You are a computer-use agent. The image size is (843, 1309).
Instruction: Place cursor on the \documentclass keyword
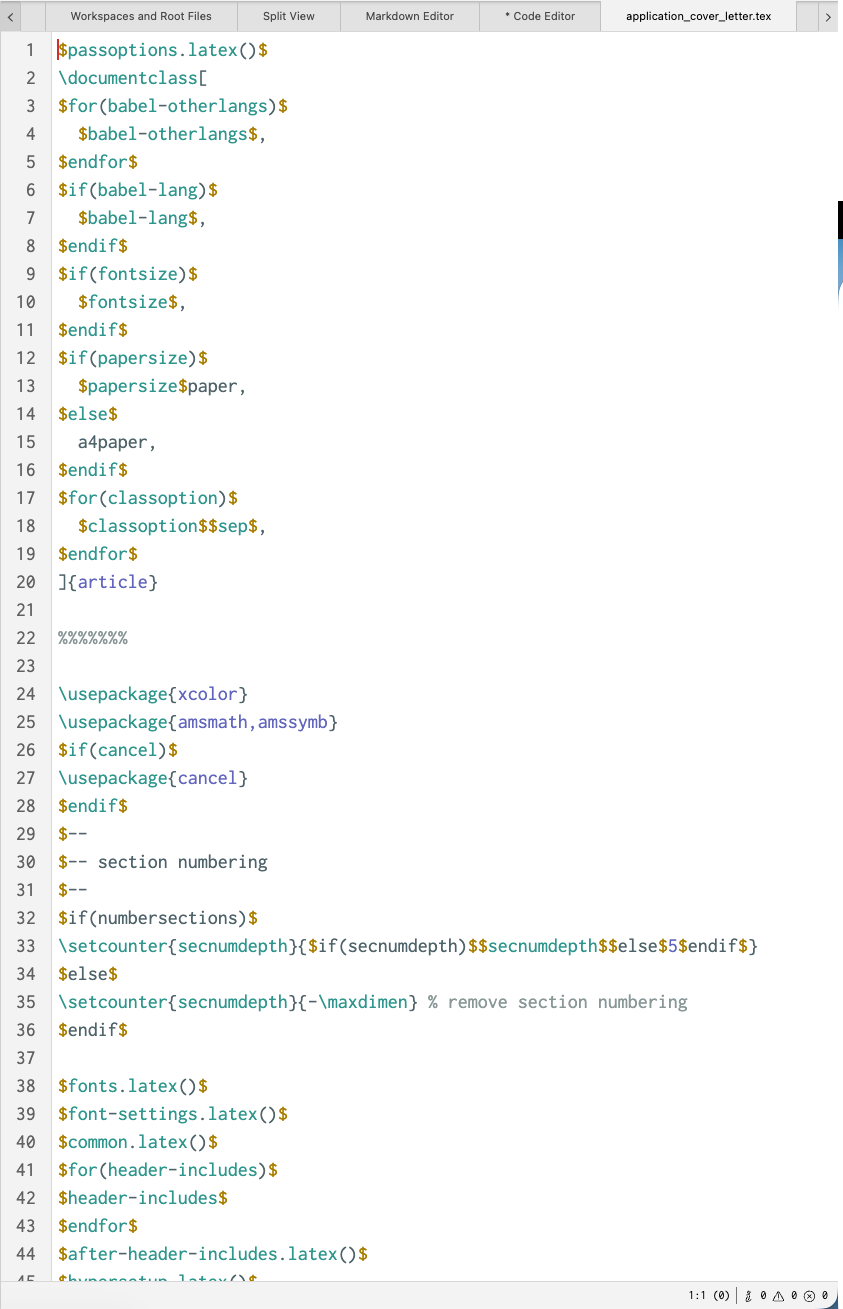pyautogui.click(x=127, y=77)
